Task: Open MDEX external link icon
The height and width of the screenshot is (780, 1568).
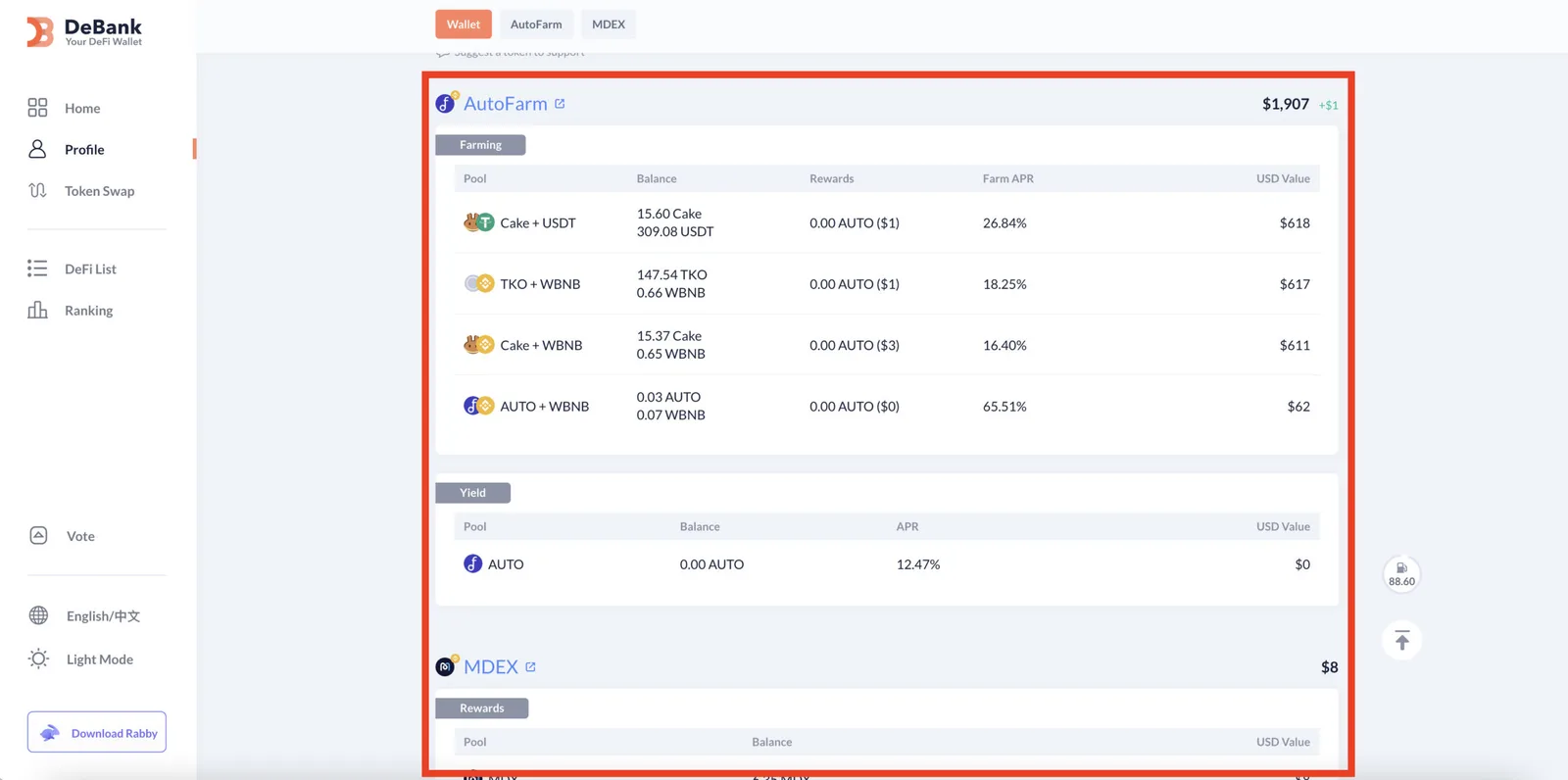Action: point(530,667)
